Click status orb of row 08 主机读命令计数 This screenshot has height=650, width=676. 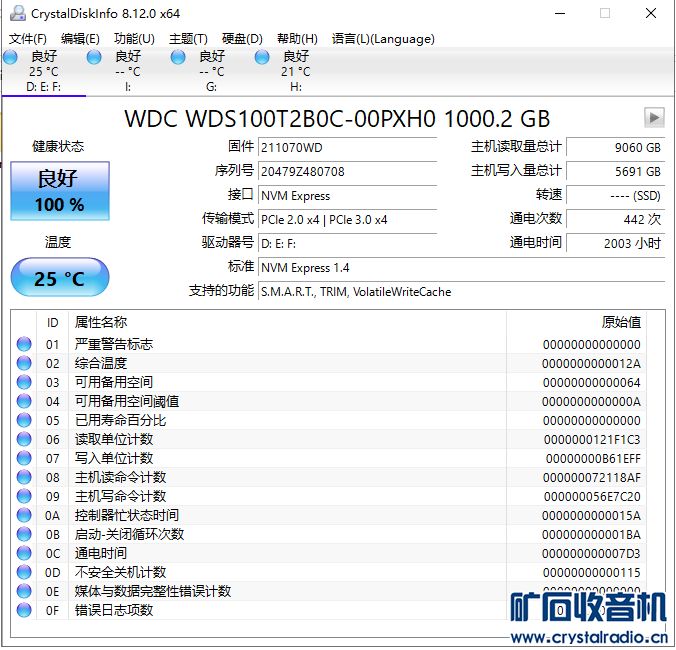[24, 477]
